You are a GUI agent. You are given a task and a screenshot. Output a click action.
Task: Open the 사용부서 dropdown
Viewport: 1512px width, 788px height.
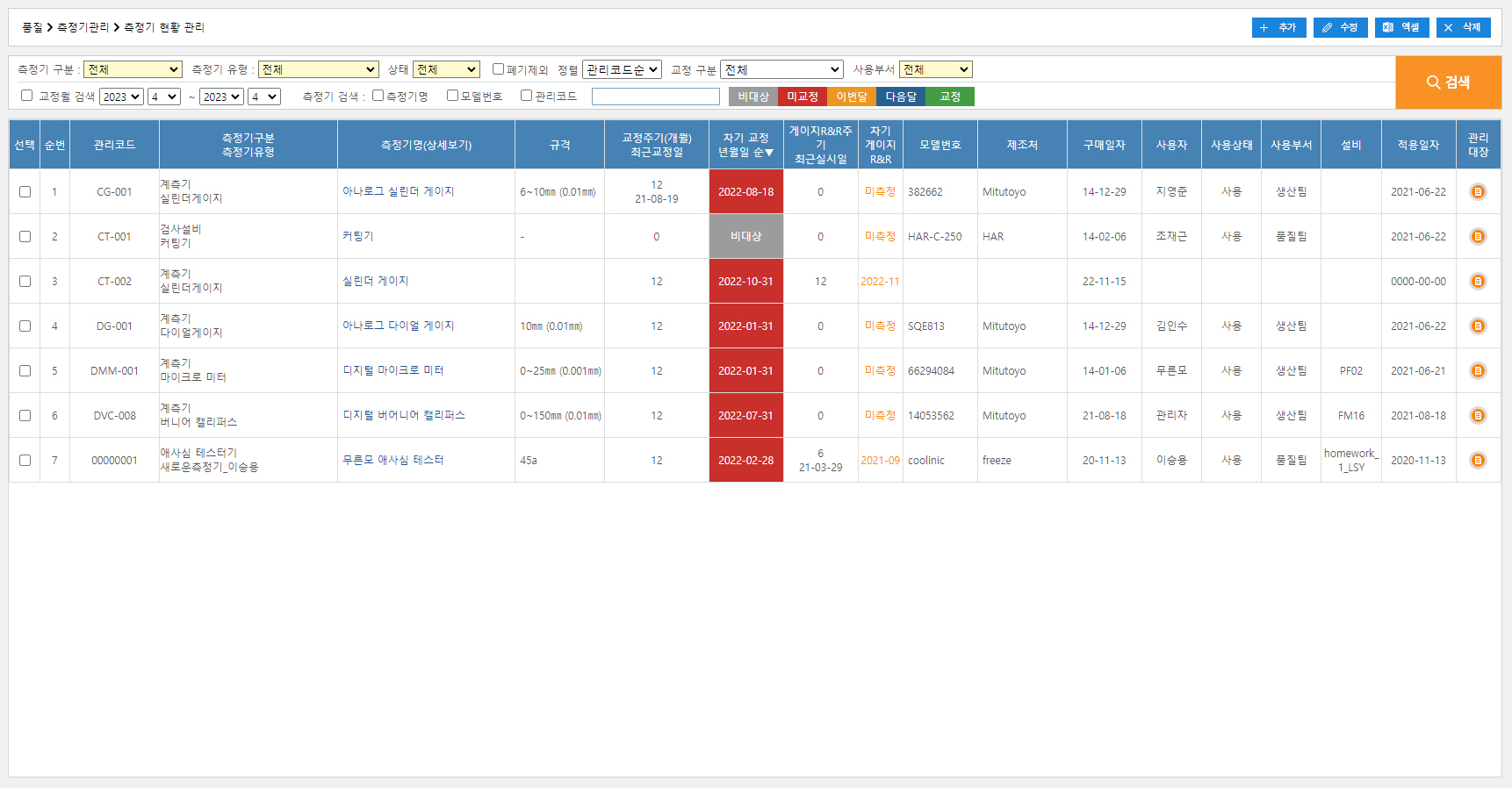pyautogui.click(x=935, y=69)
